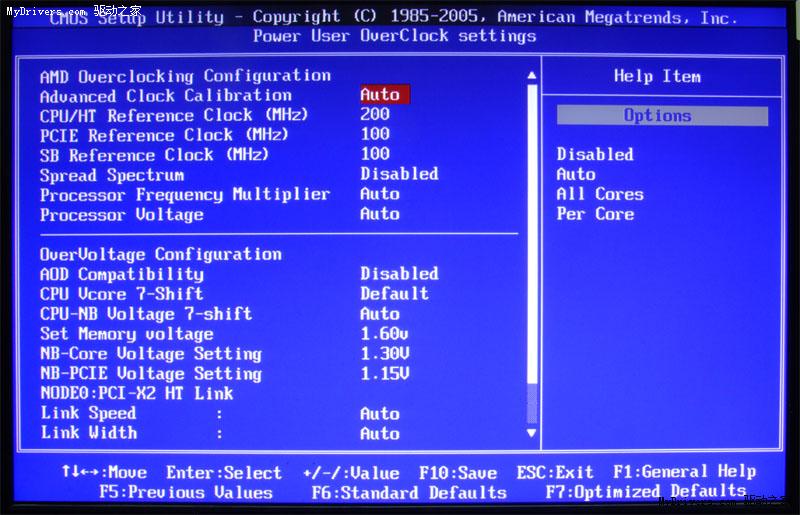Choose Auto in Help options list
Image resolution: width=800 pixels, height=515 pixels.
[x=576, y=174]
